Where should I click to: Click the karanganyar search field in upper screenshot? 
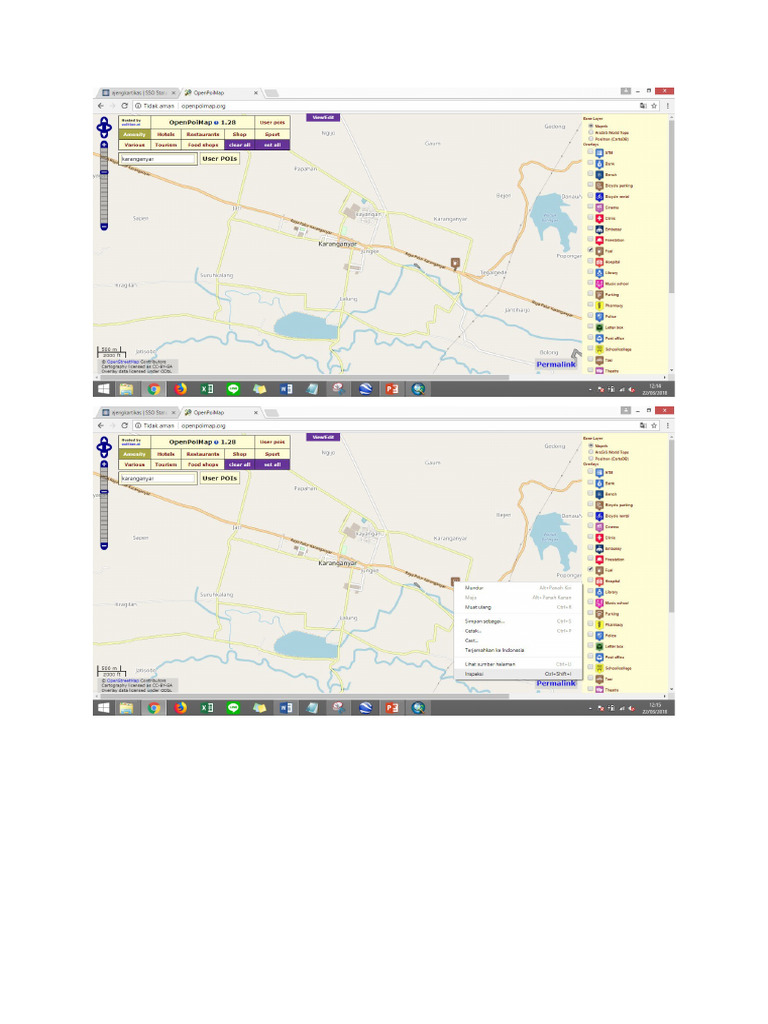click(x=158, y=159)
